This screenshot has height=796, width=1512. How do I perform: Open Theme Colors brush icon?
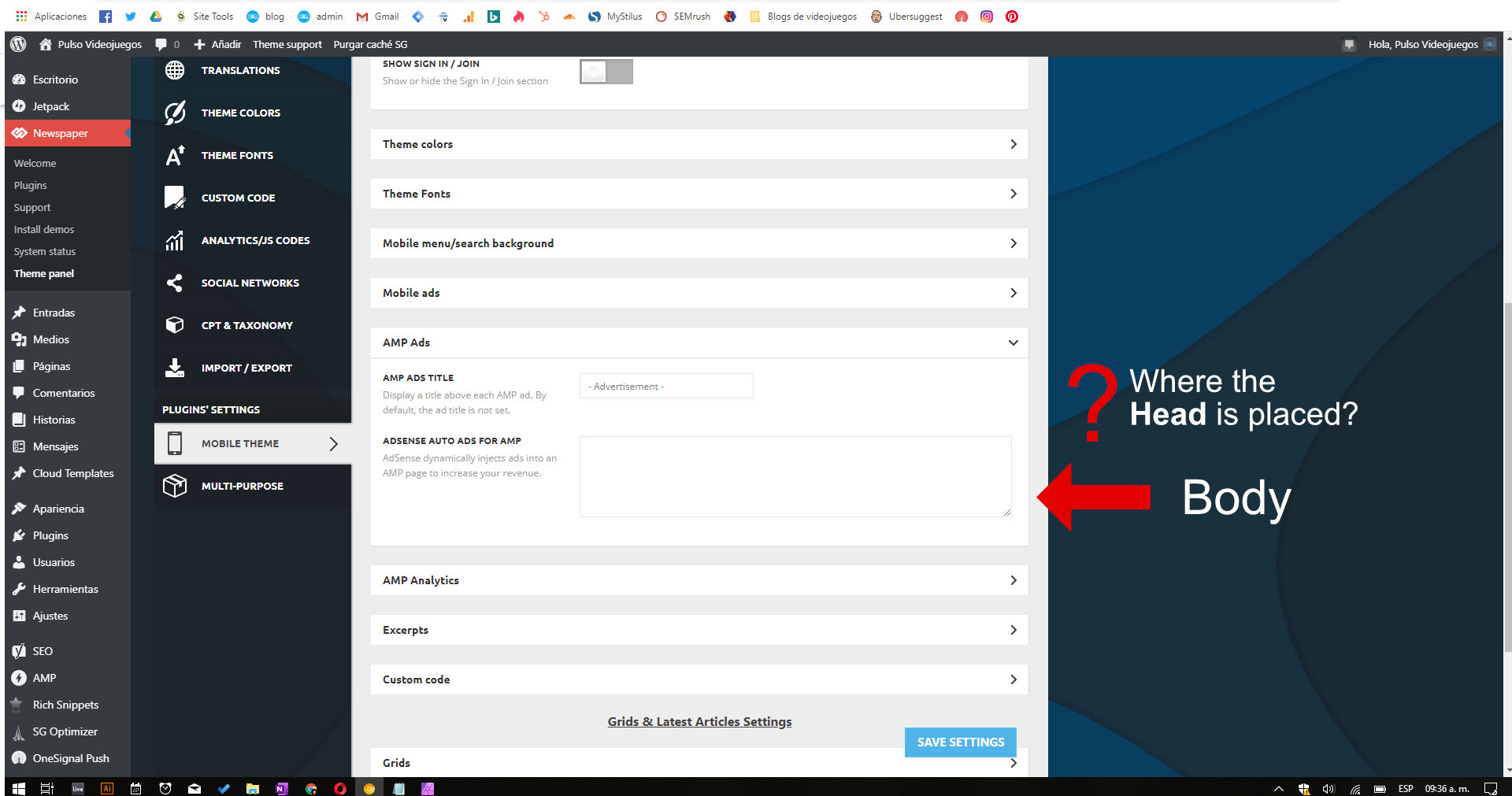point(175,113)
